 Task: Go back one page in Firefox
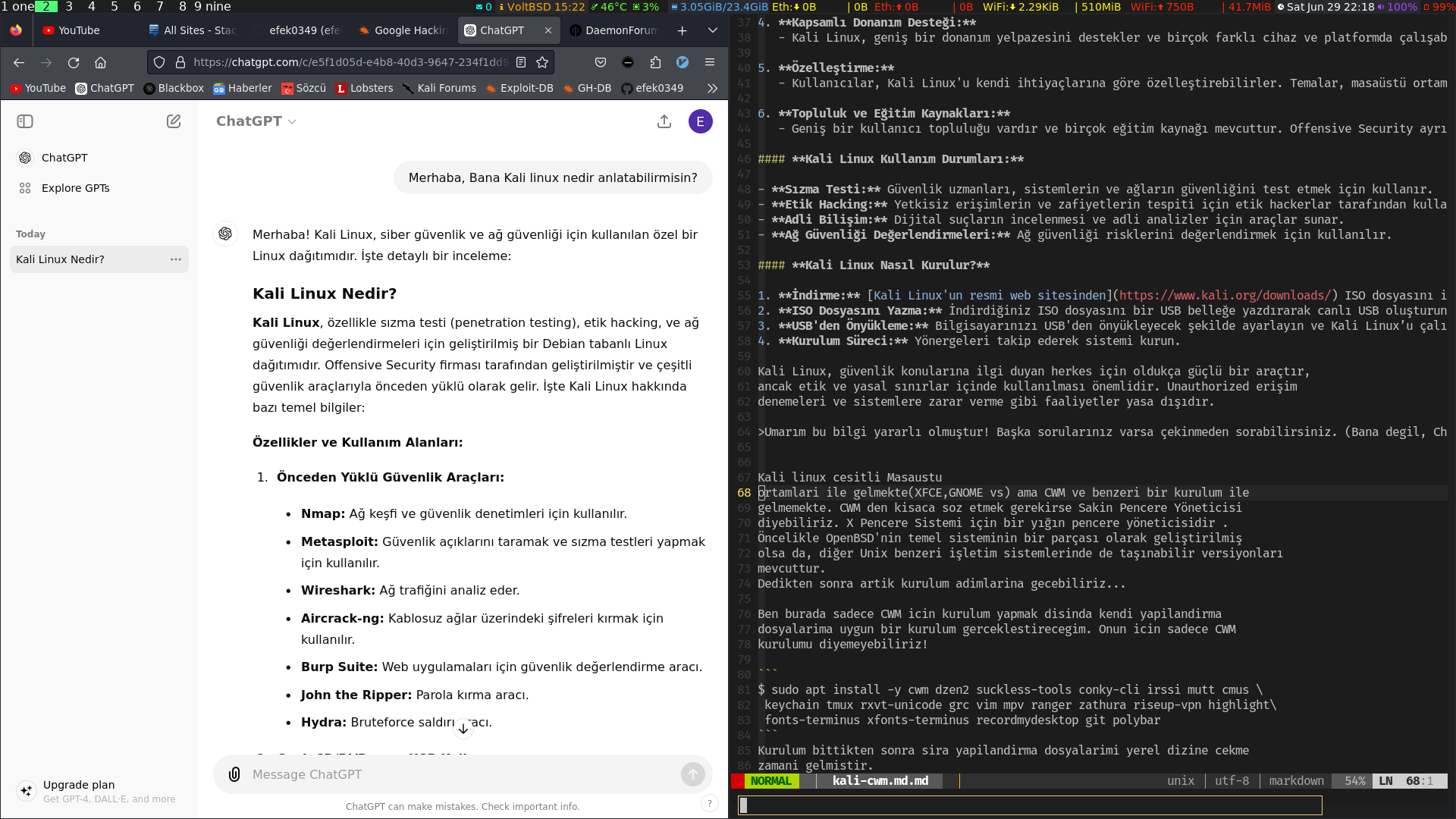click(19, 62)
